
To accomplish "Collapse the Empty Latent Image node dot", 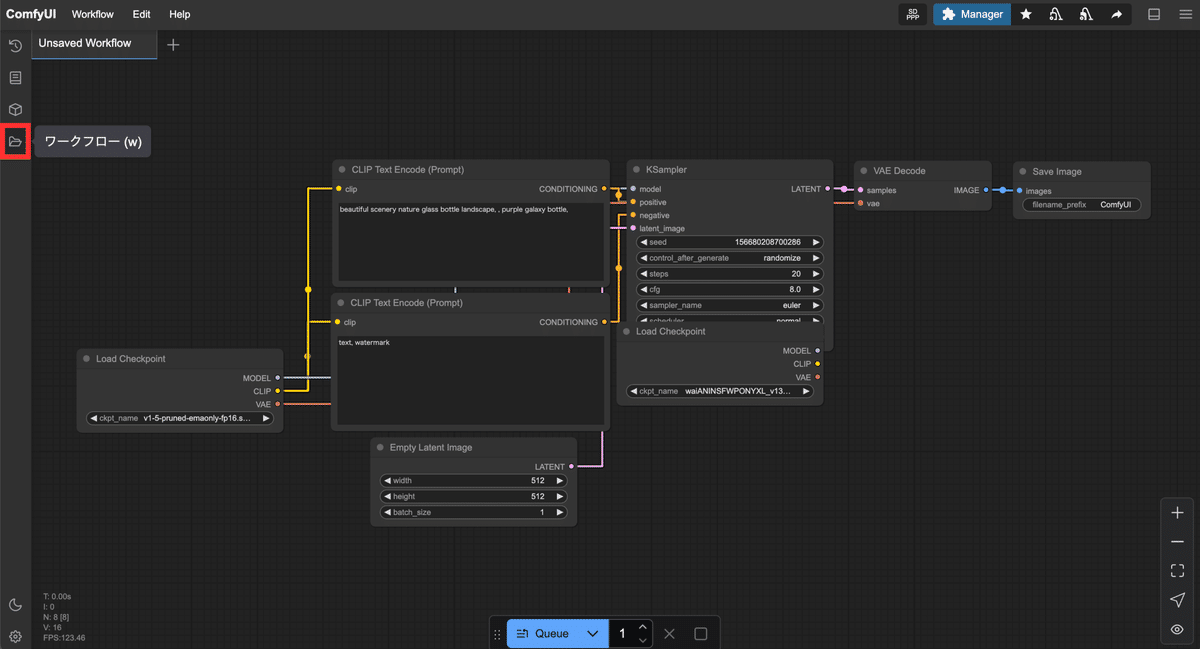I will click(x=379, y=448).
